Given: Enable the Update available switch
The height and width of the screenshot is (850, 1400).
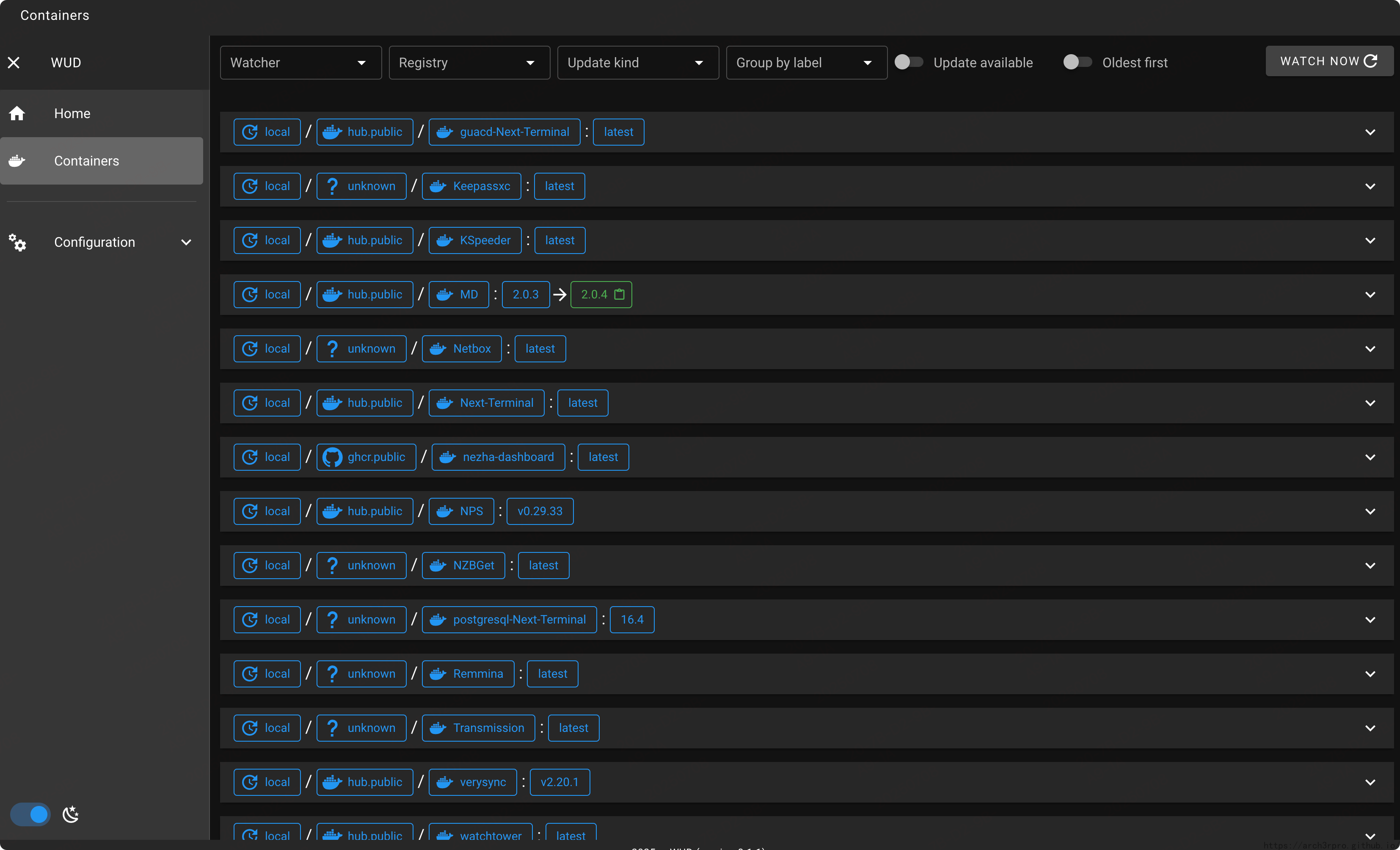Looking at the screenshot, I should (x=909, y=62).
